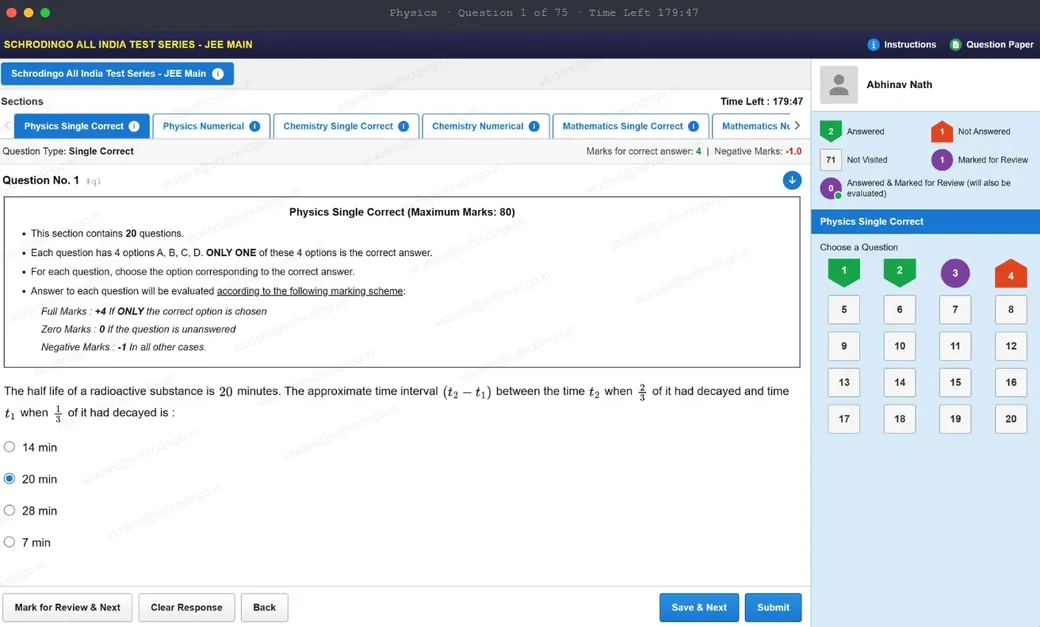Jump to question 18 in palette
This screenshot has width=1040, height=627.
click(x=899, y=419)
